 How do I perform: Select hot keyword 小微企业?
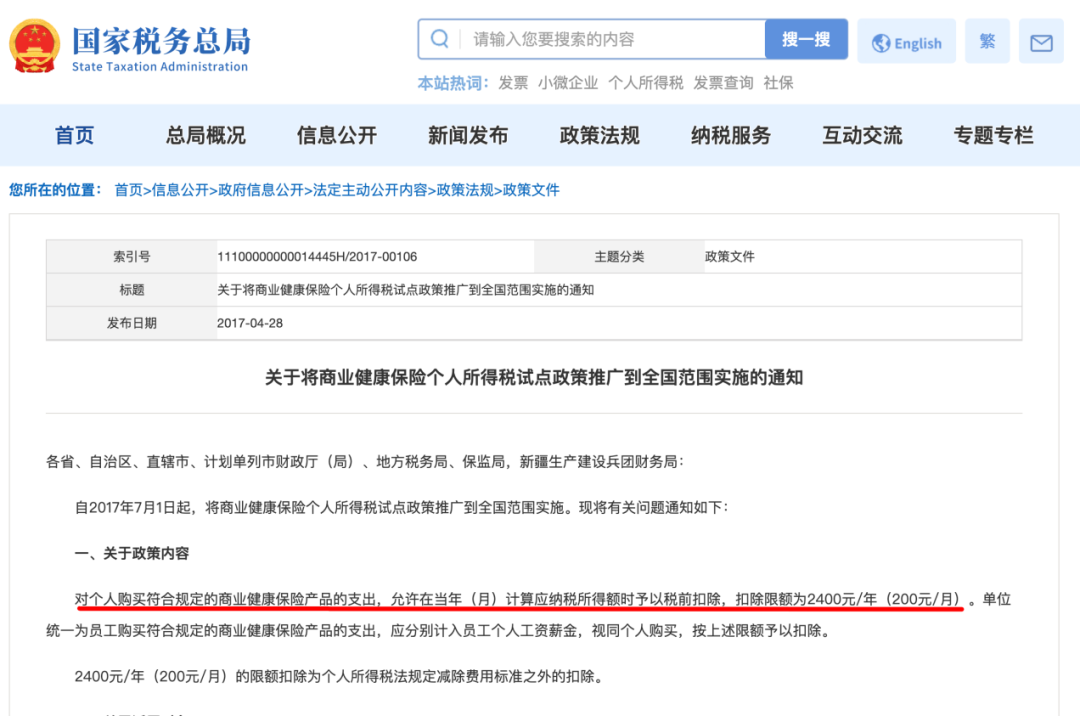(568, 83)
